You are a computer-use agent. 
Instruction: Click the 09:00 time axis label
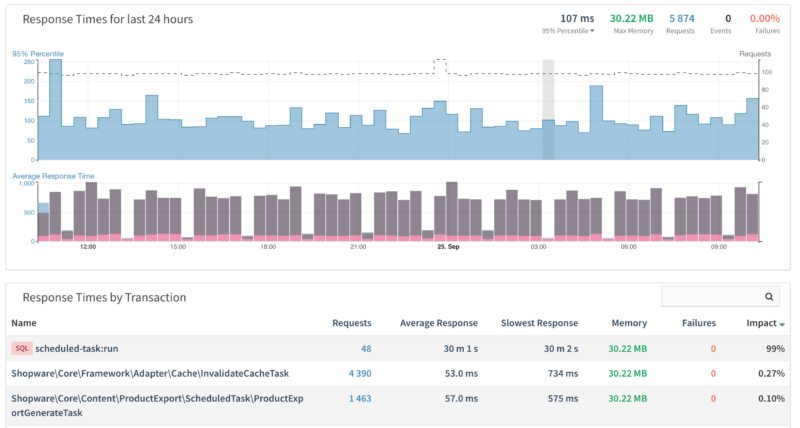[x=718, y=247]
